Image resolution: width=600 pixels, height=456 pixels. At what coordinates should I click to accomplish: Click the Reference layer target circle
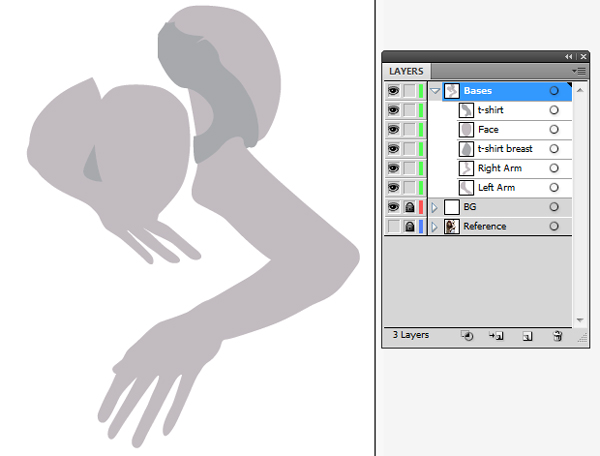554,226
